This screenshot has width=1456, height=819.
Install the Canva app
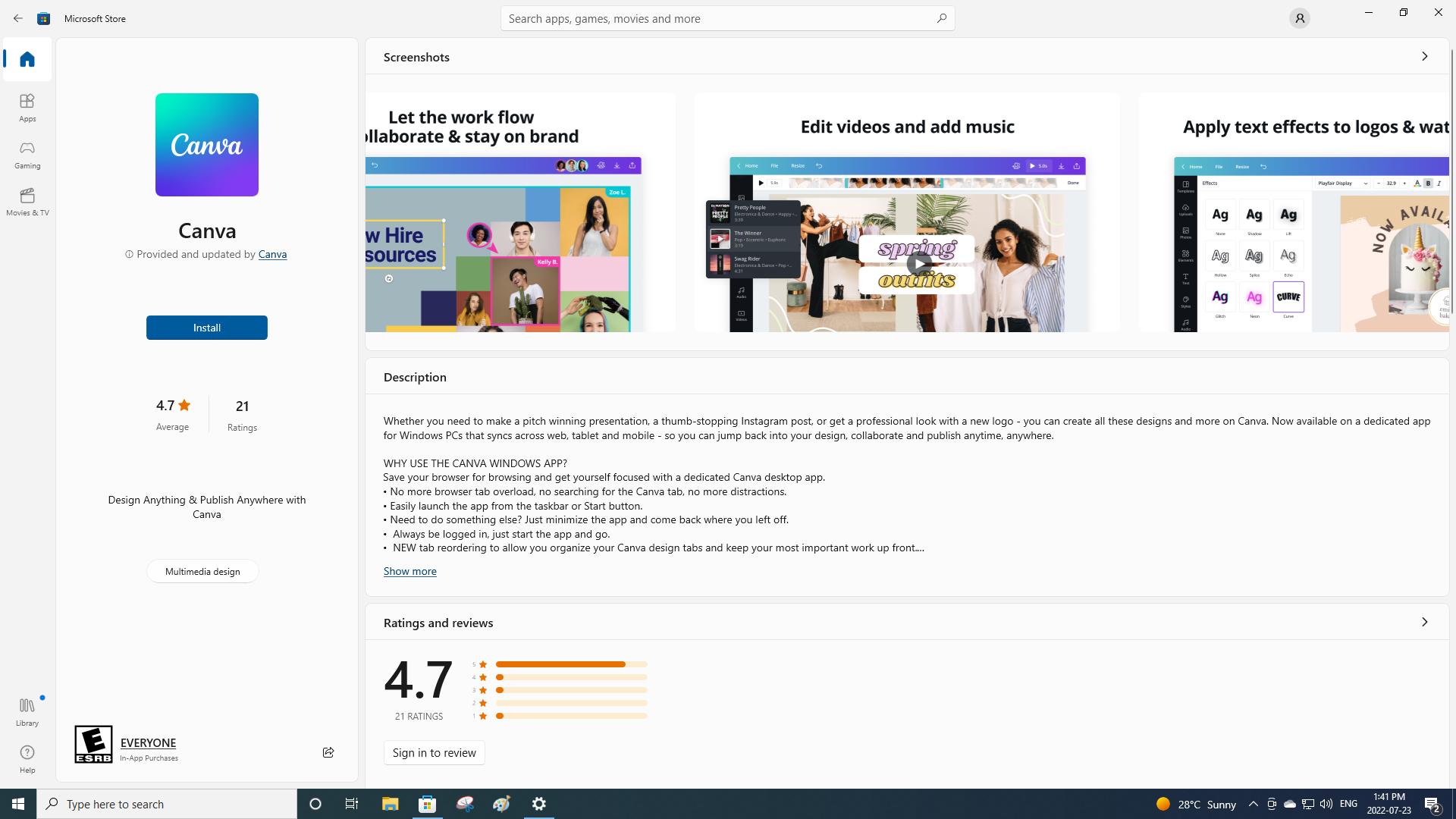pyautogui.click(x=206, y=328)
